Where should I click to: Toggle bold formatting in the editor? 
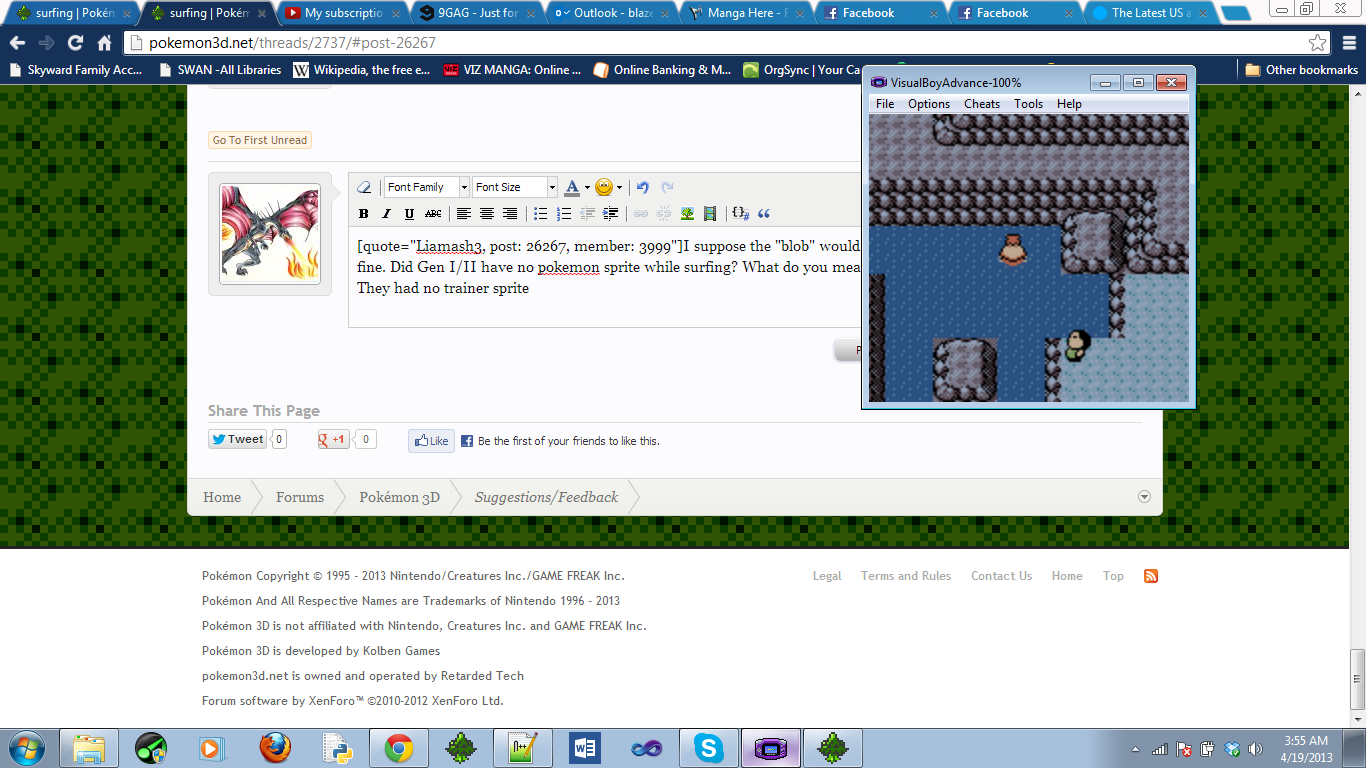[x=364, y=213]
